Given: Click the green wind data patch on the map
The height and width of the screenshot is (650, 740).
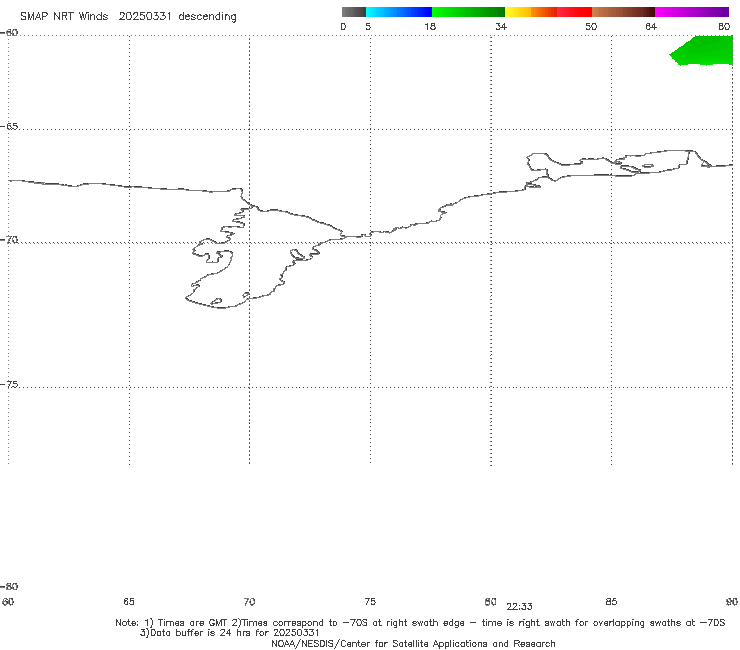Looking at the screenshot, I should (x=703, y=50).
